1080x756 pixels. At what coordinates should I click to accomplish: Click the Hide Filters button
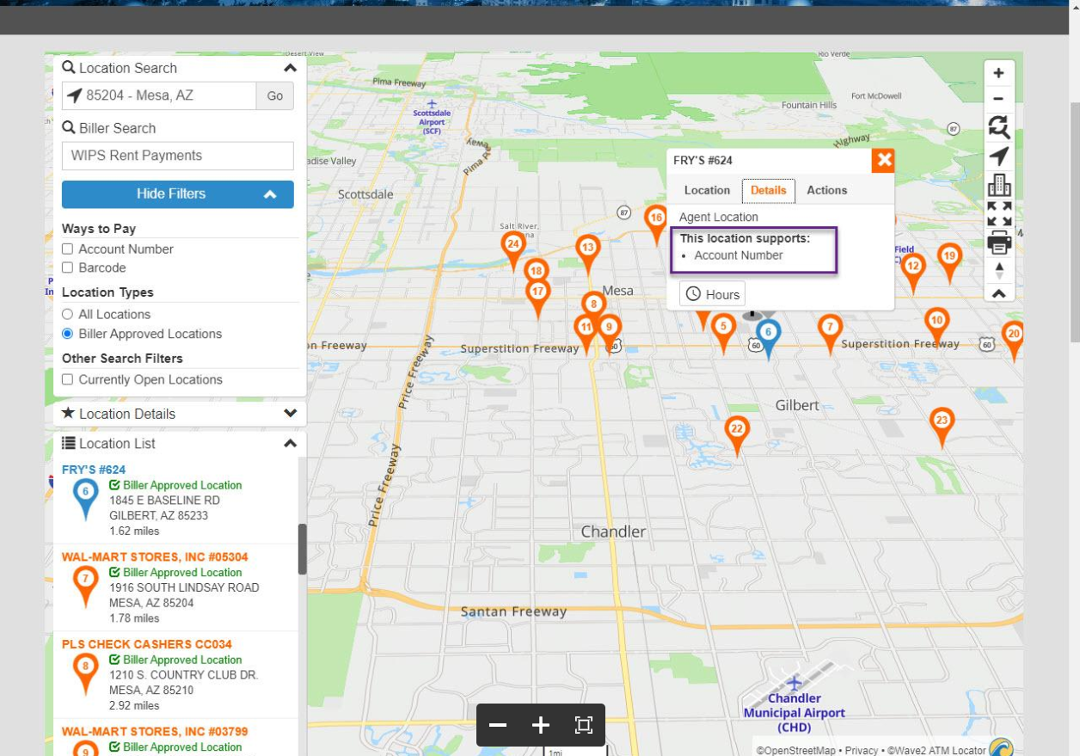[x=178, y=194]
